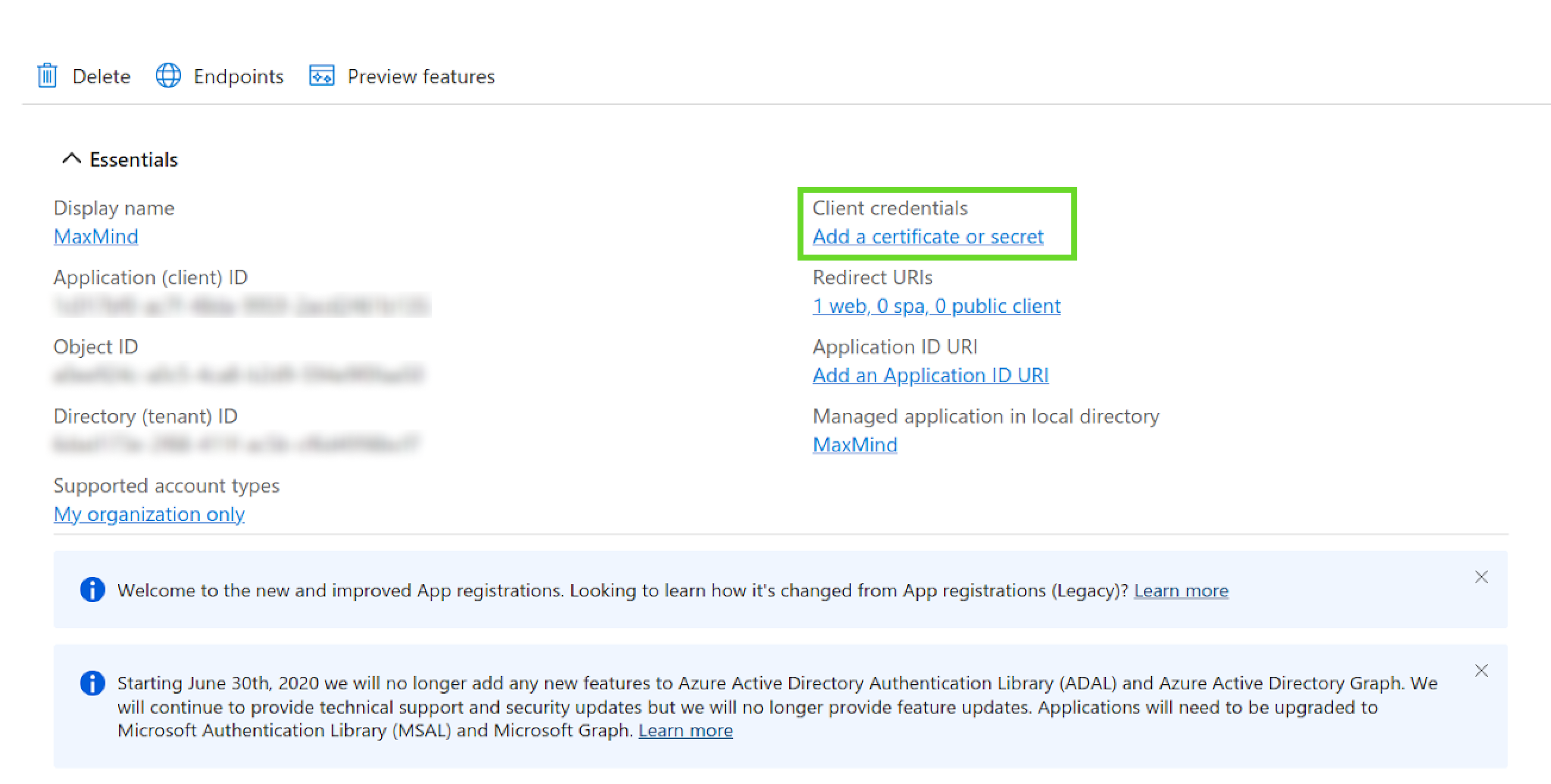Click the Endpoints globe icon
The width and height of the screenshot is (1551, 784).
click(x=168, y=76)
